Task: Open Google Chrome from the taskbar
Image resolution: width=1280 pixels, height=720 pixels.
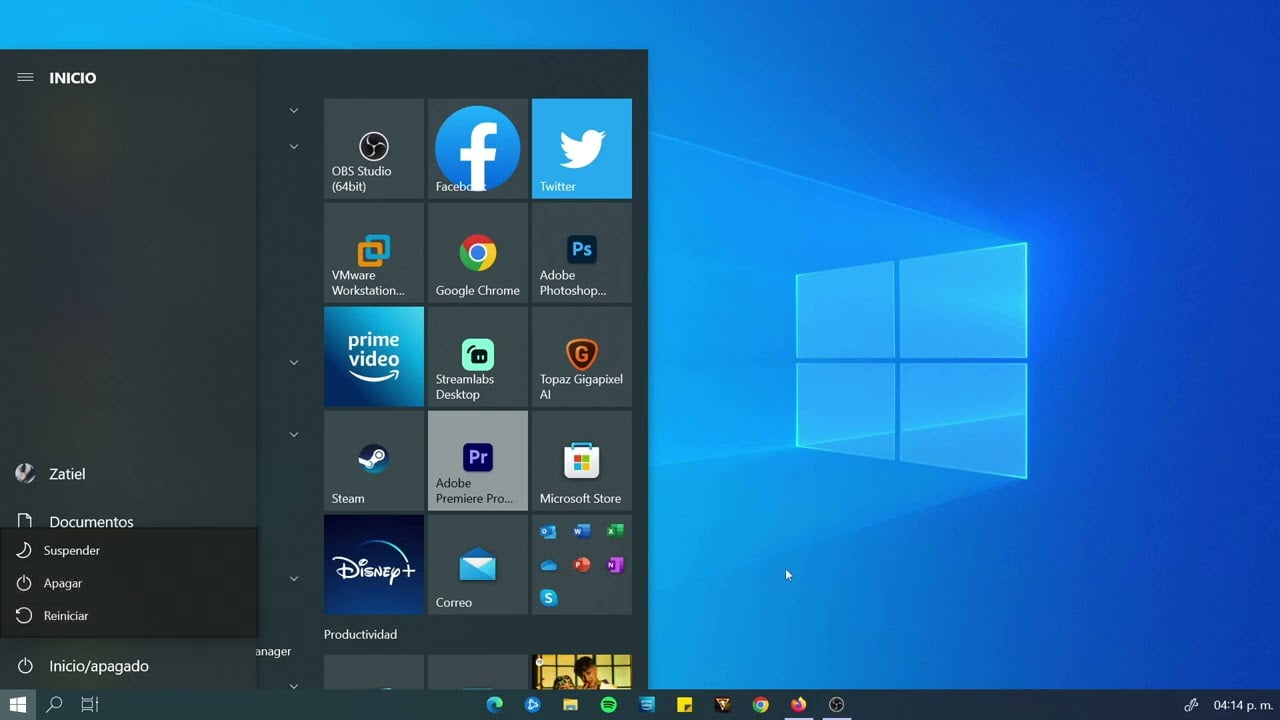Action: click(x=760, y=704)
